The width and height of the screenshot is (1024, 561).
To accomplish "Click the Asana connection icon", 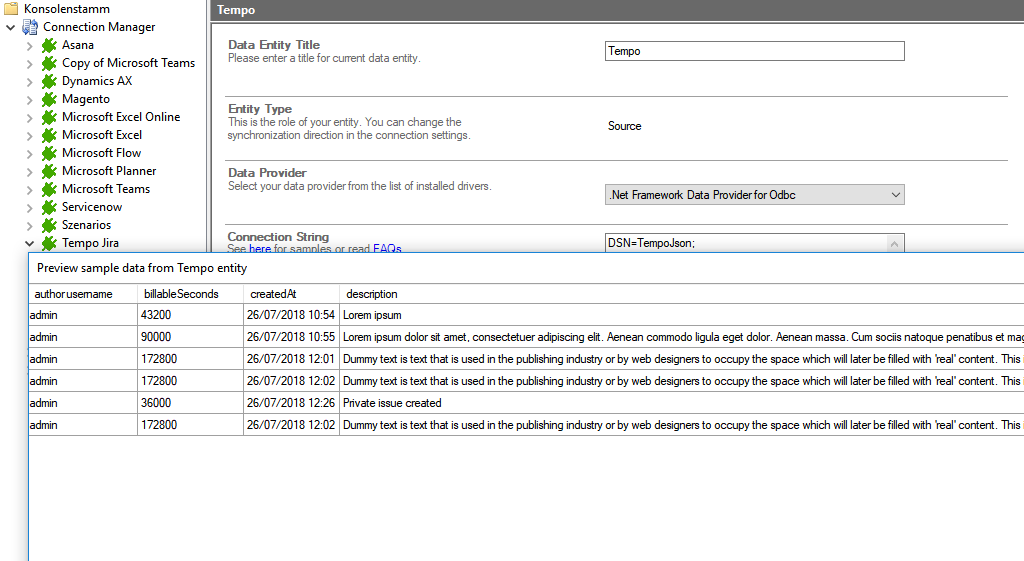I will tap(49, 45).
